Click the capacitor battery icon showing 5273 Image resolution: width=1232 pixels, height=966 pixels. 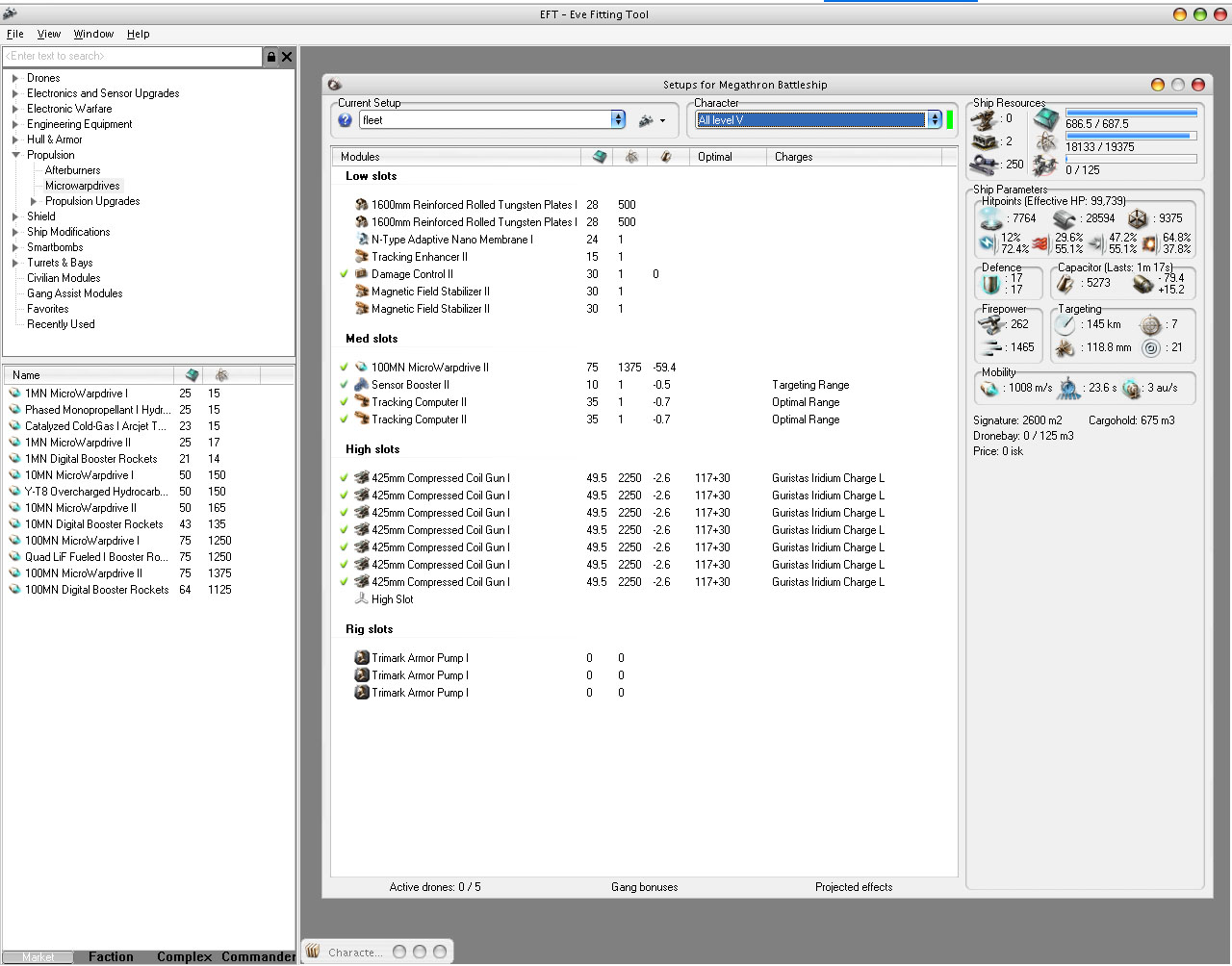tap(1065, 284)
